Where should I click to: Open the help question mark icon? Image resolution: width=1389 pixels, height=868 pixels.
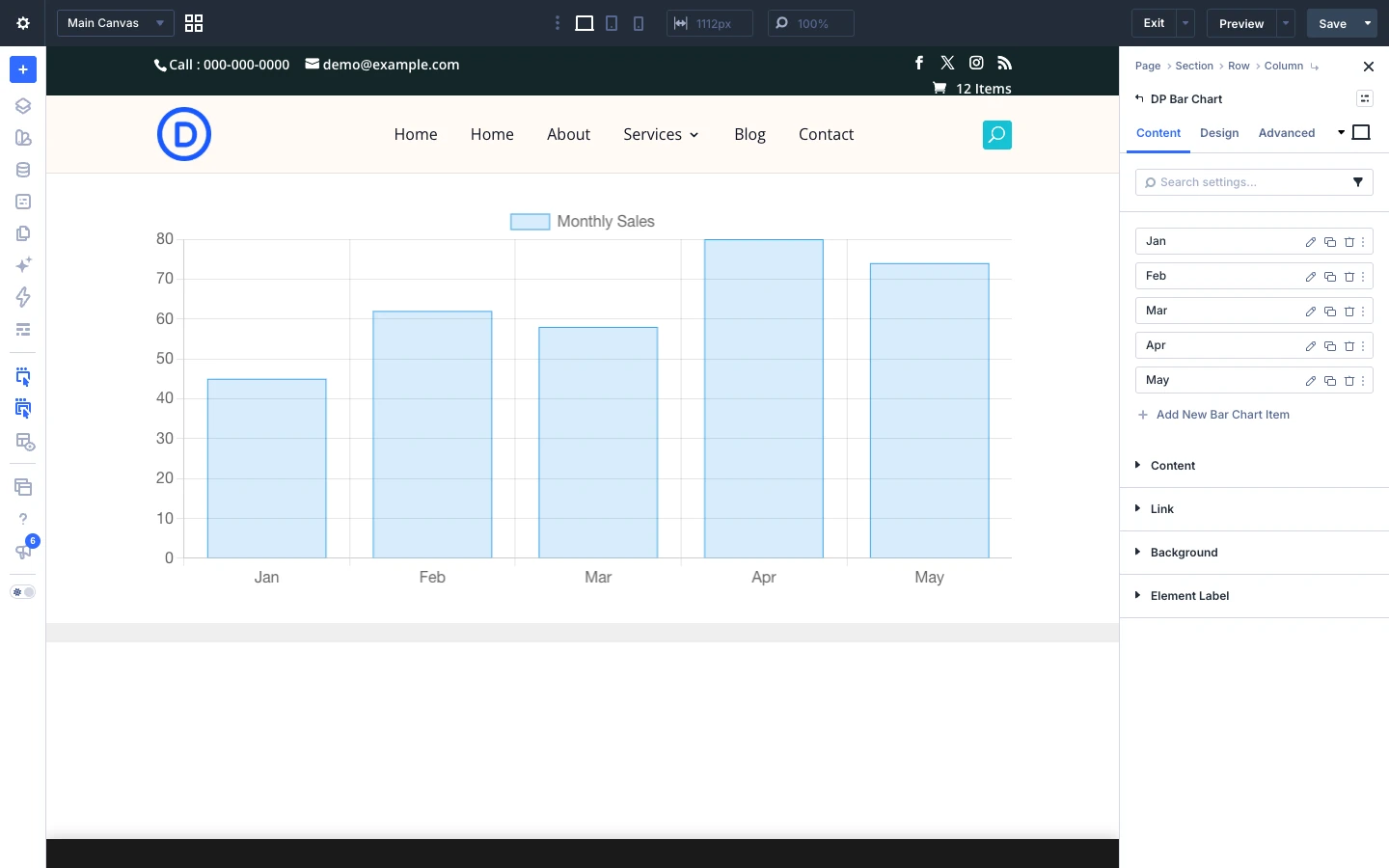tap(23, 519)
